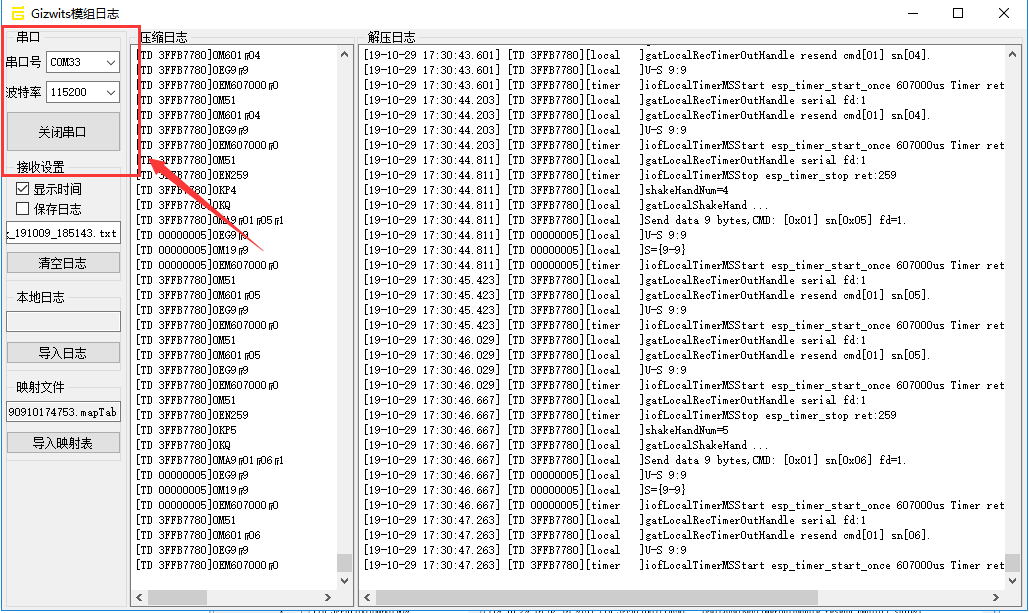Maximize the Gizwits log window

click(x=957, y=13)
